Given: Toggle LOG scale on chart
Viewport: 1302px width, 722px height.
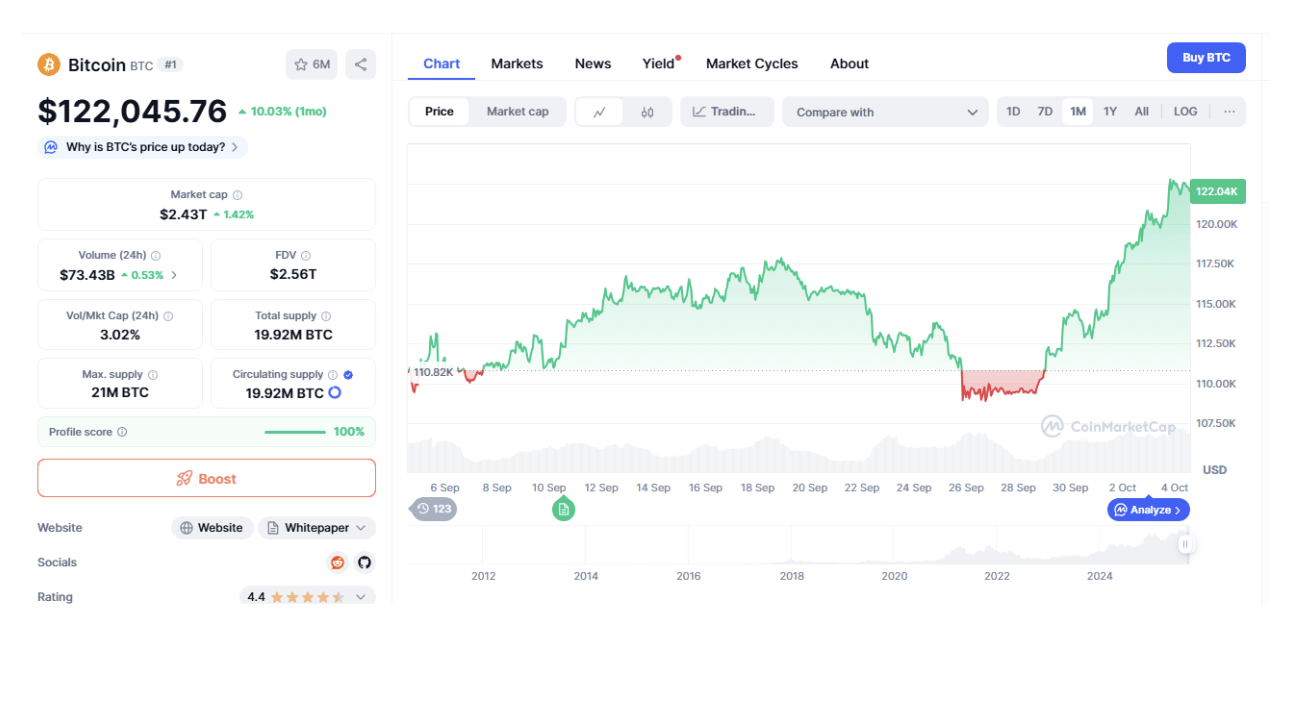Looking at the screenshot, I should [x=1185, y=112].
